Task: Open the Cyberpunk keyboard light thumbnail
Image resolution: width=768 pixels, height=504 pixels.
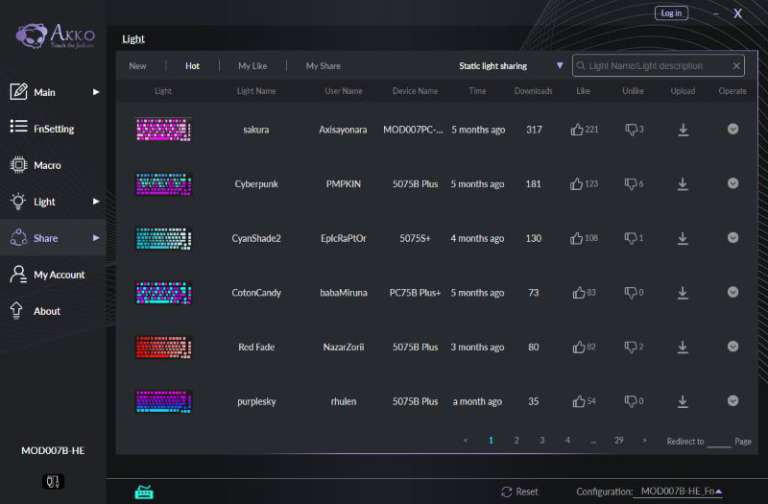Action: pos(163,184)
